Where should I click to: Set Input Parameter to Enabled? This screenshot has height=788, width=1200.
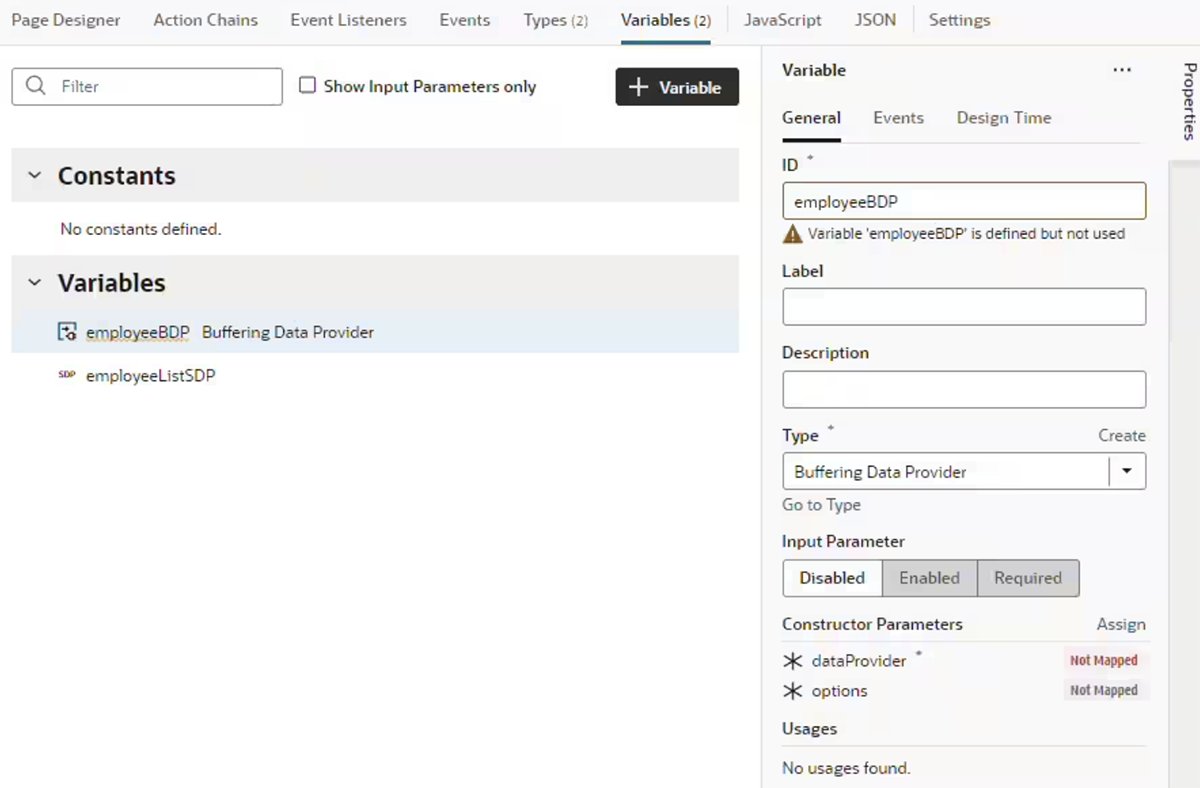(x=929, y=578)
